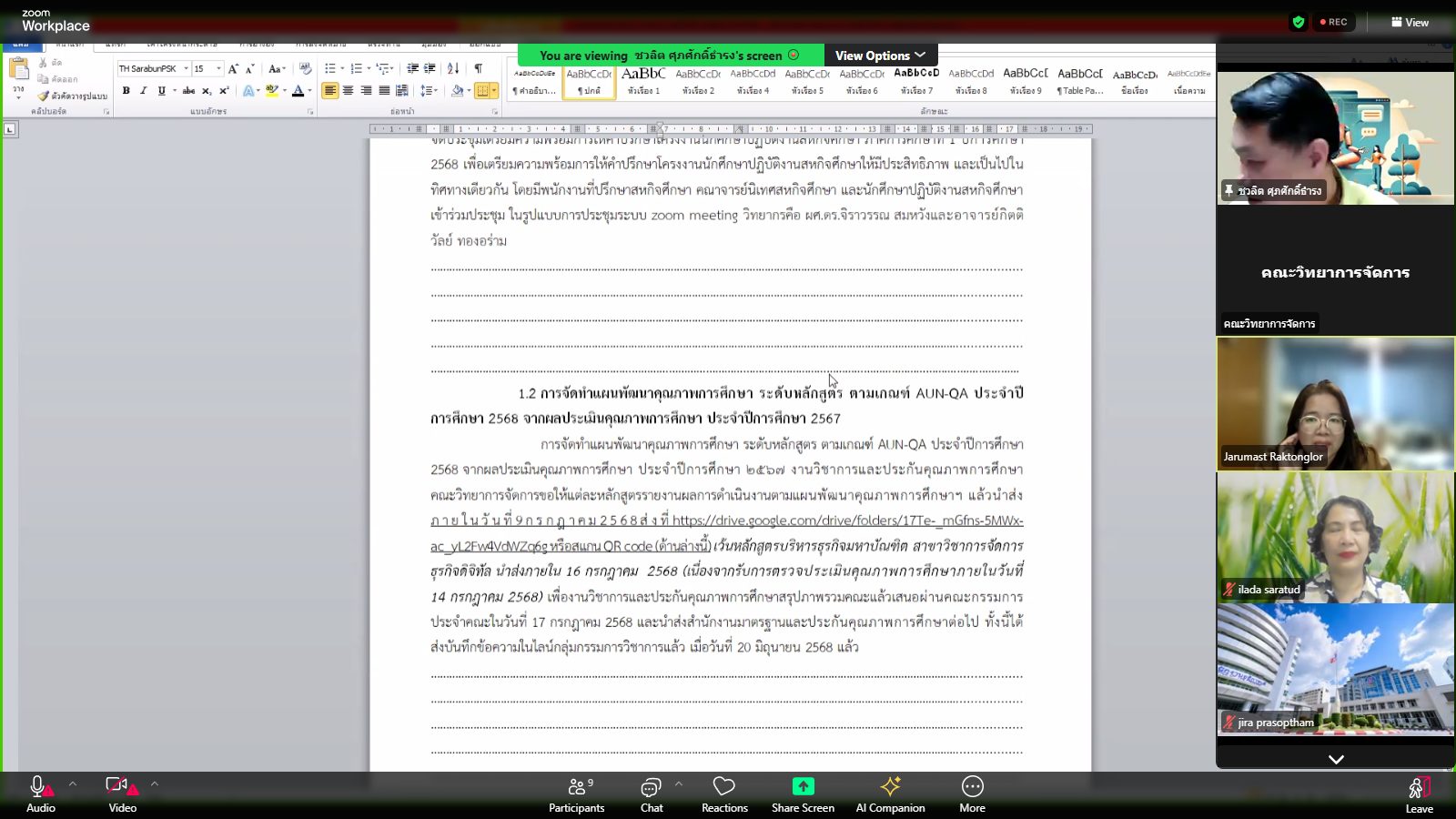Open the text highlight color swatch
This screenshot has width=1456, height=819.
pos(270,90)
